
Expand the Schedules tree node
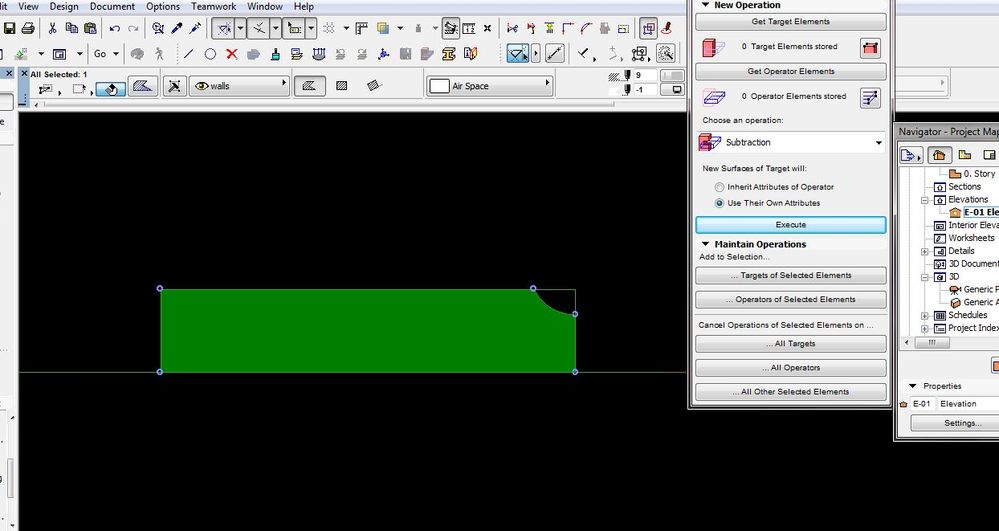click(x=924, y=316)
